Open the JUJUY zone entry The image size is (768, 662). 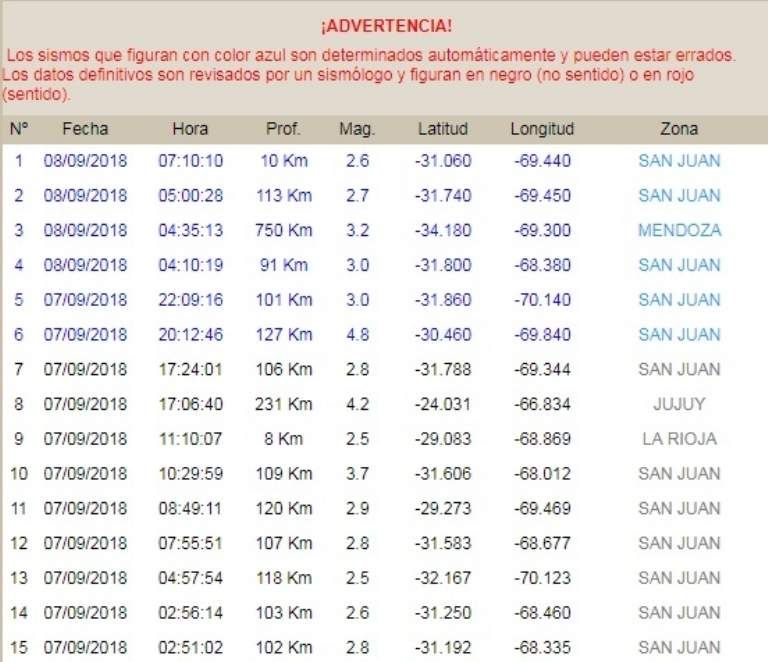coord(679,404)
